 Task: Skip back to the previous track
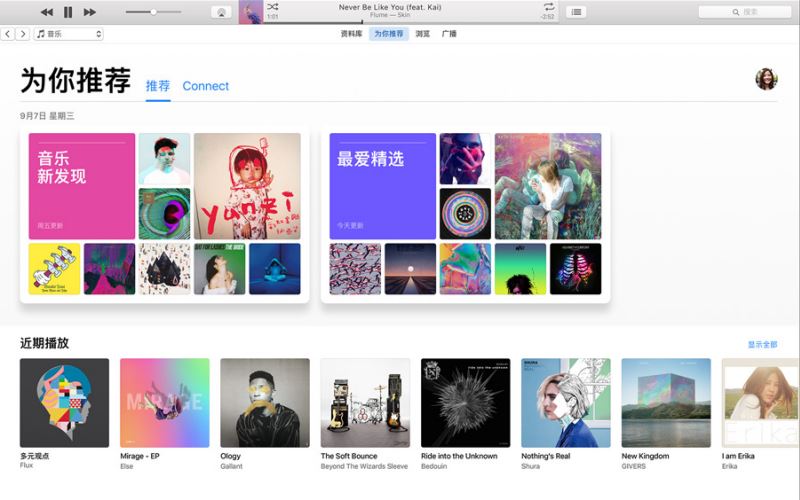coord(46,12)
